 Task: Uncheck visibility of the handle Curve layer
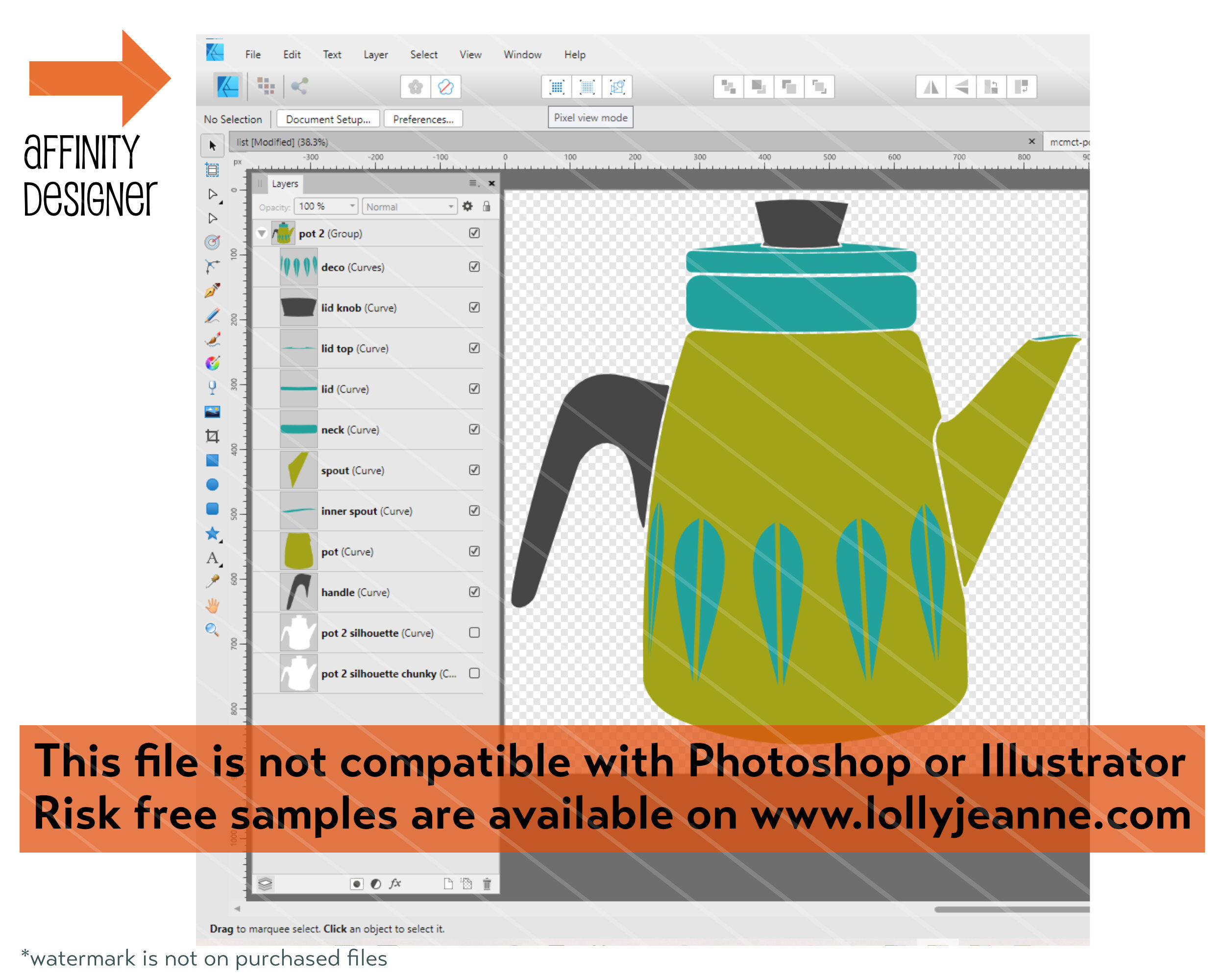click(474, 592)
